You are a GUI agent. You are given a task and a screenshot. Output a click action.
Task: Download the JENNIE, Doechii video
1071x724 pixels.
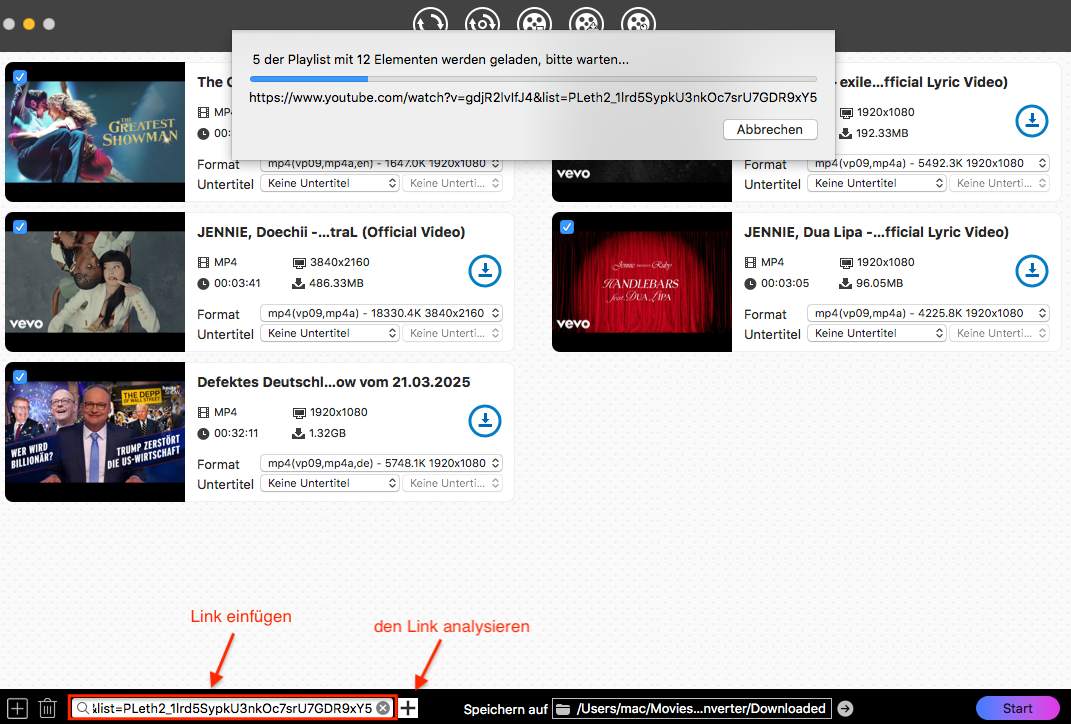tap(485, 271)
